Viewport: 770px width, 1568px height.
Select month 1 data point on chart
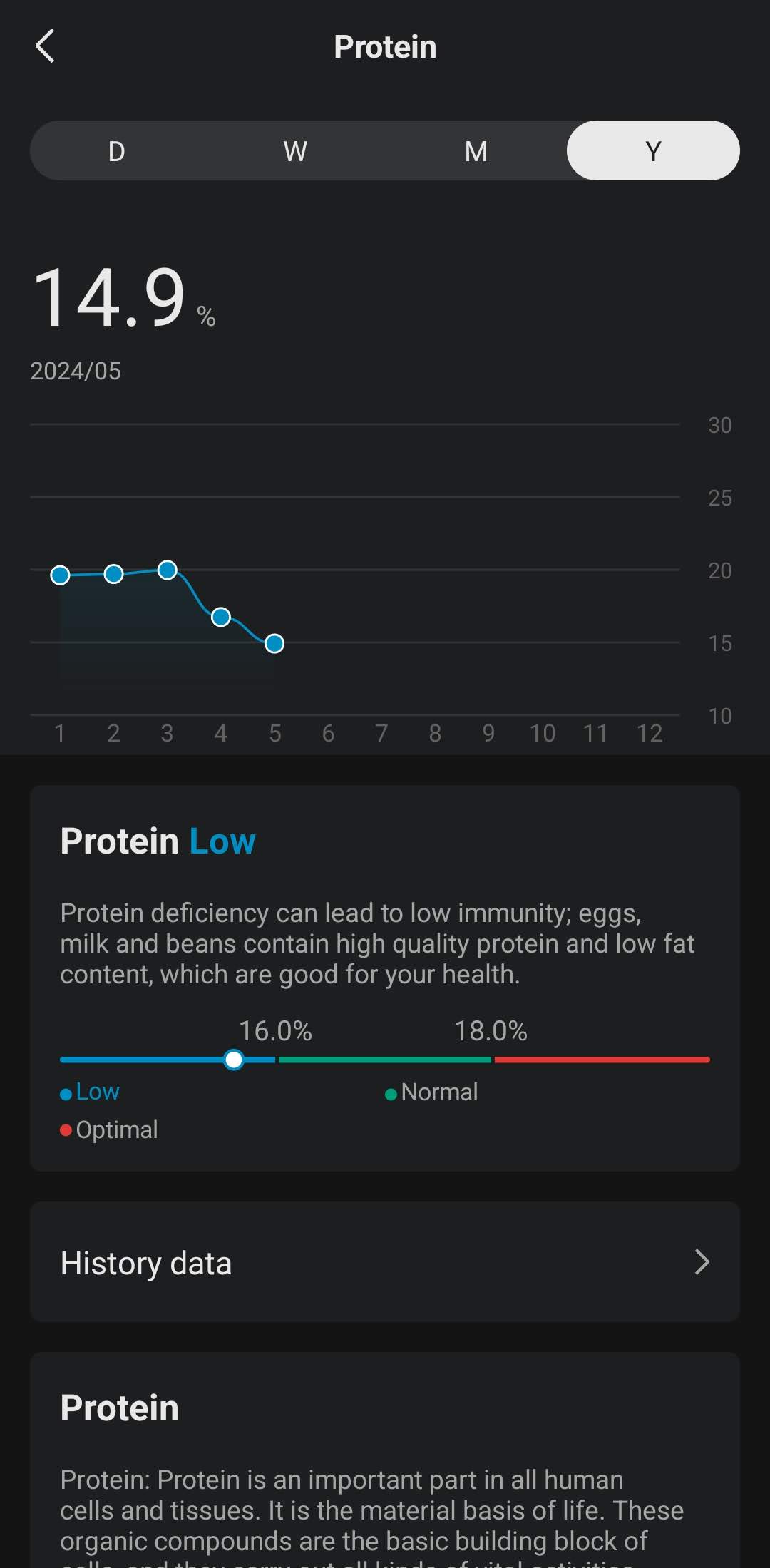61,575
